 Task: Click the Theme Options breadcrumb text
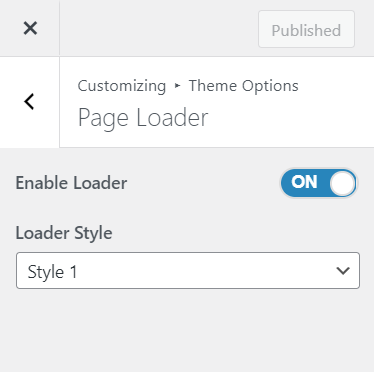[x=244, y=86]
